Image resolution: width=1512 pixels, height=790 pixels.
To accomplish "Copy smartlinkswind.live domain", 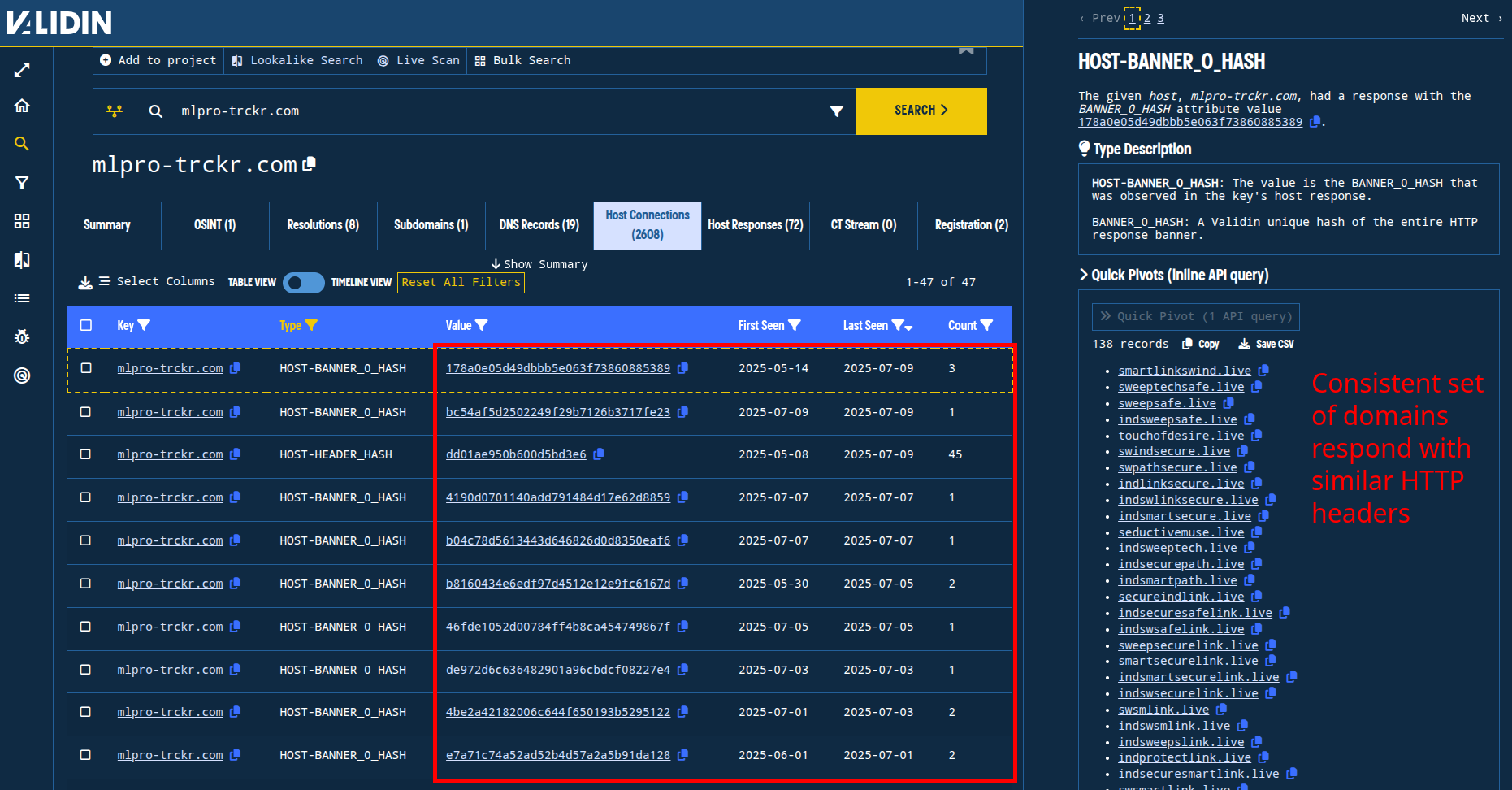I will click(x=1263, y=370).
